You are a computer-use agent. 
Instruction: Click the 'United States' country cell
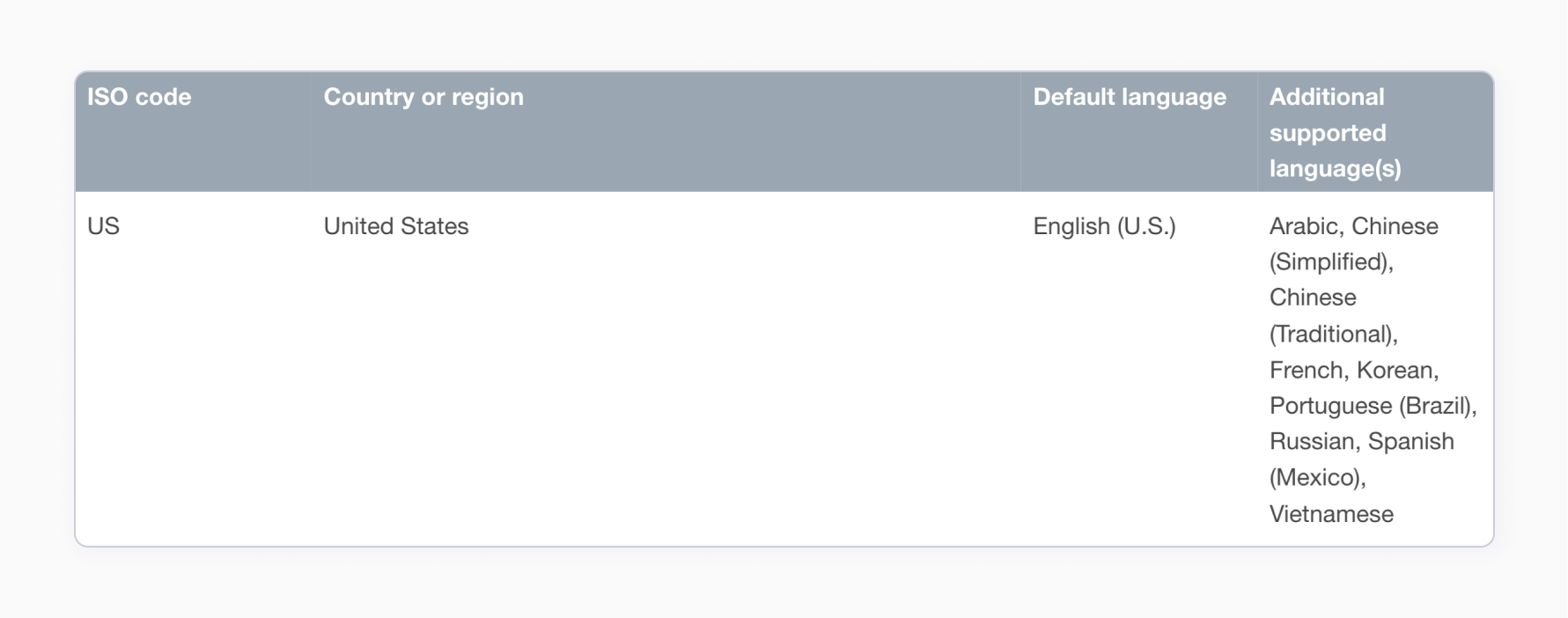coord(396,226)
